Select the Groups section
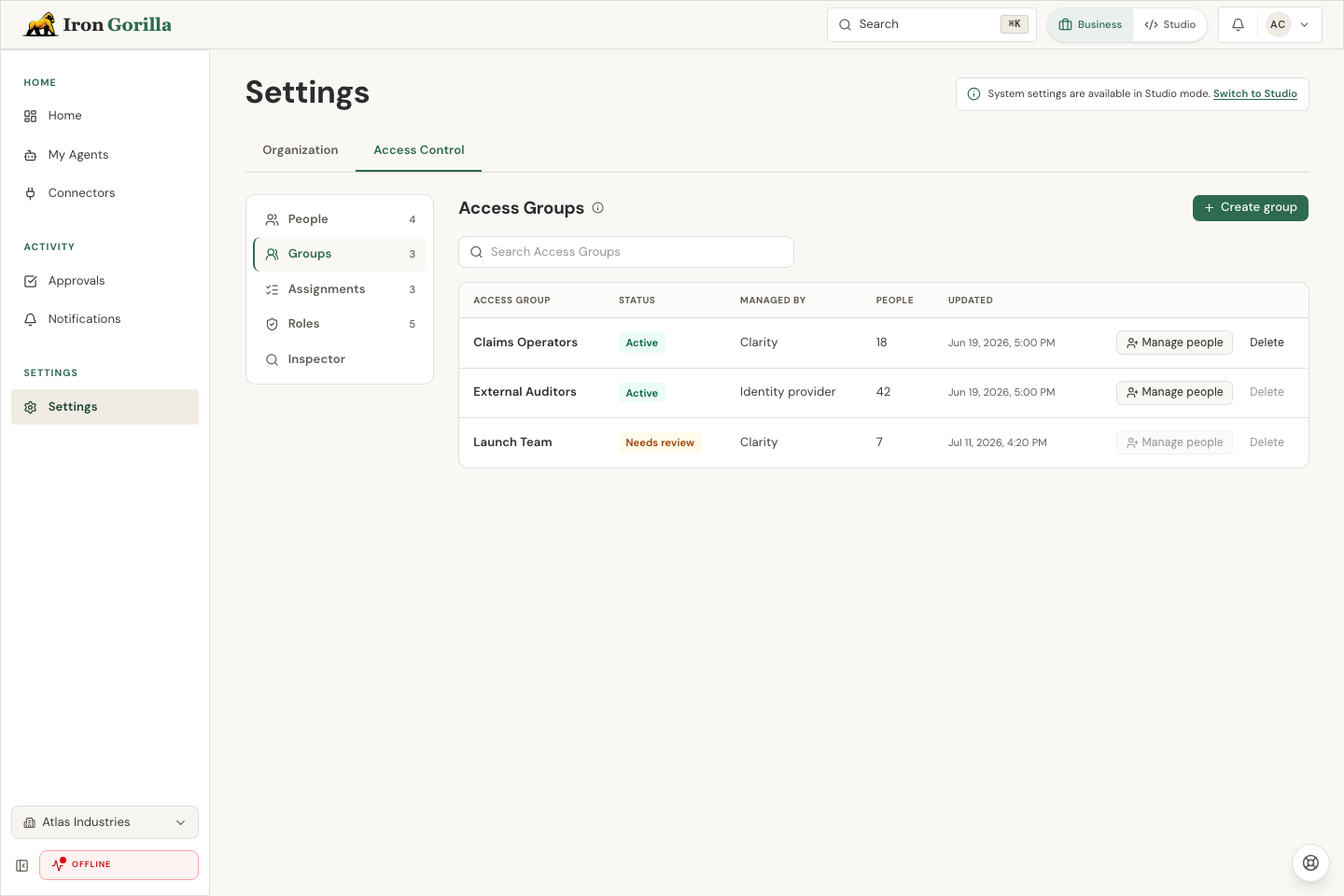The width and height of the screenshot is (1344, 896). coord(340,254)
